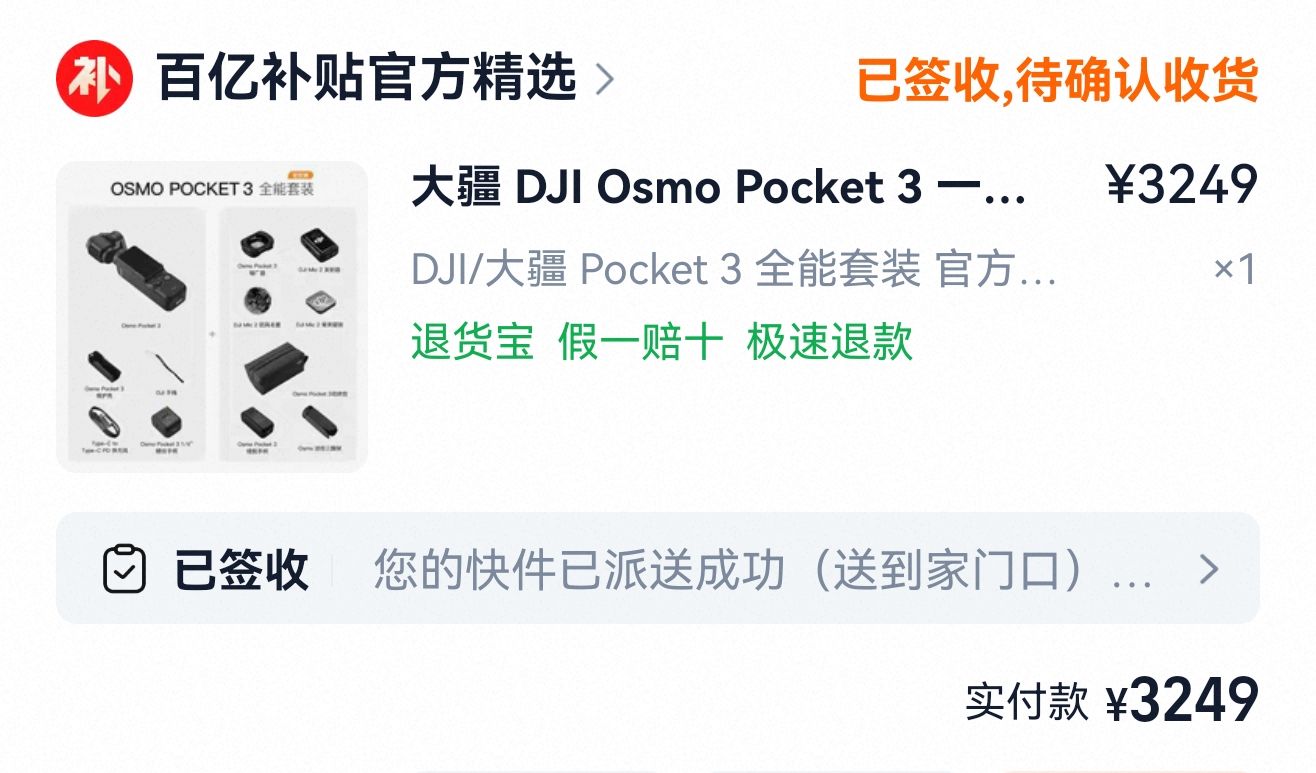The width and height of the screenshot is (1316, 773).
Task: Open the 百亿补贴官方精选 store name
Action: [367, 78]
